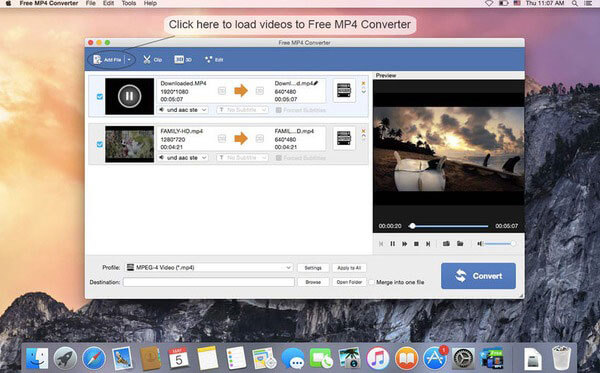This screenshot has width=600, height=373.
Task: Open the Edit effects tool
Action: pos(214,60)
